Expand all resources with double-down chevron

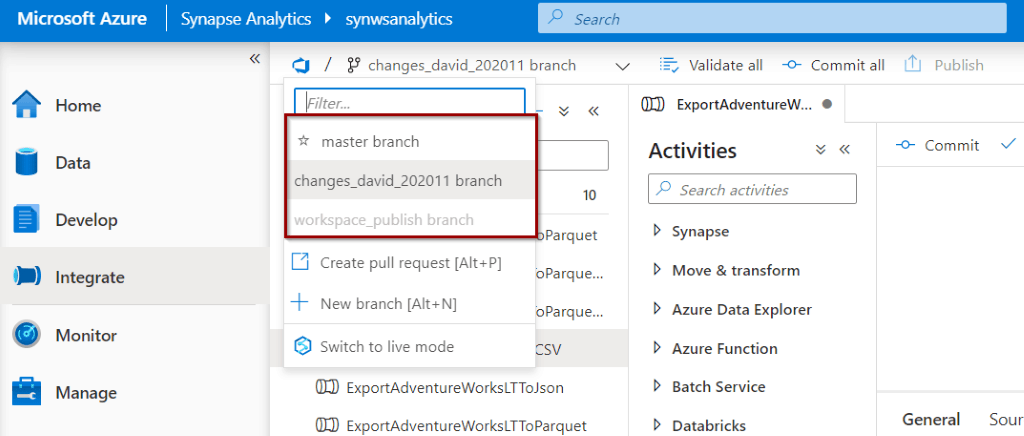pos(565,112)
